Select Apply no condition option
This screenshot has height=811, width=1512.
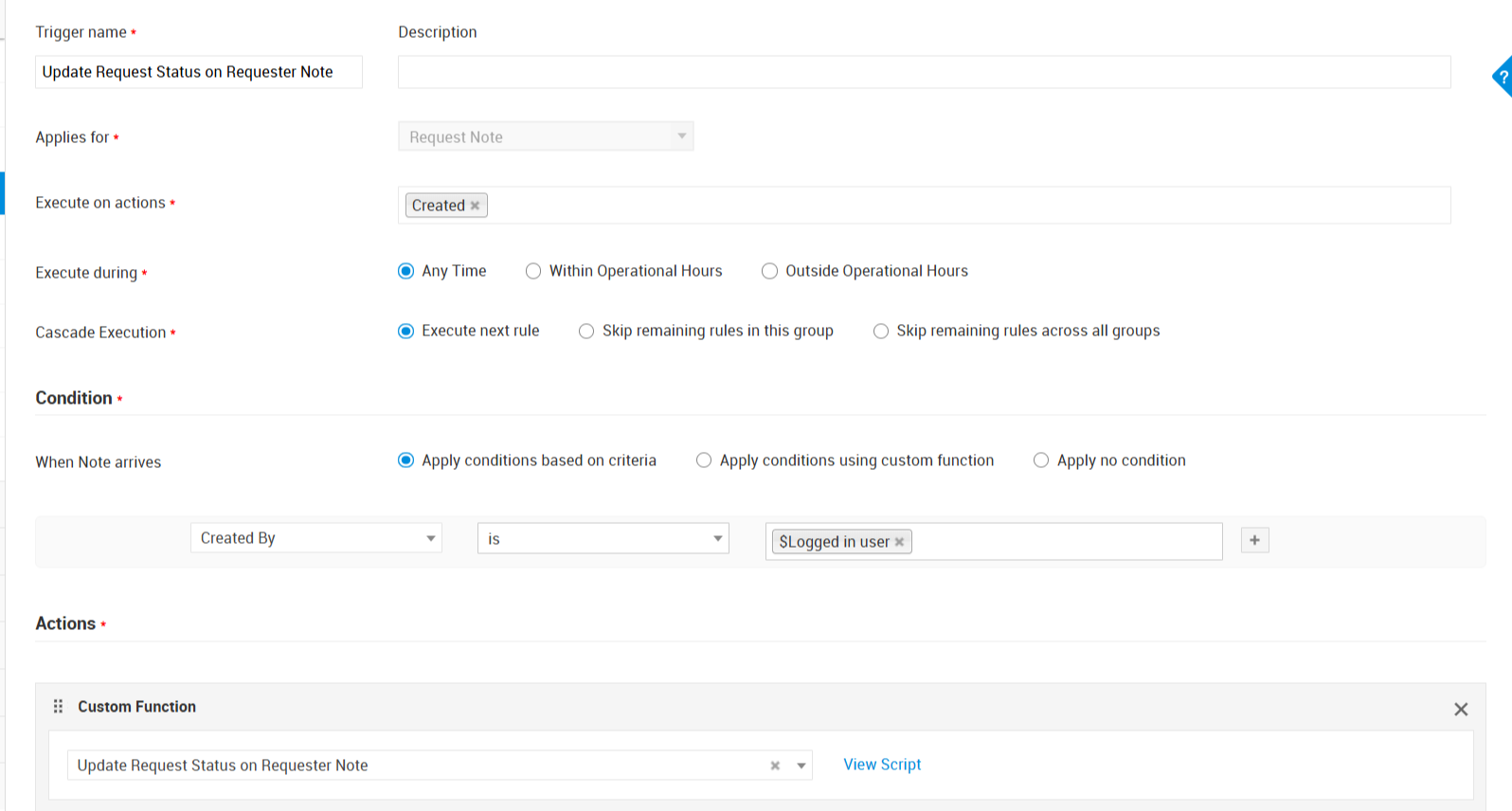pyautogui.click(x=1041, y=460)
